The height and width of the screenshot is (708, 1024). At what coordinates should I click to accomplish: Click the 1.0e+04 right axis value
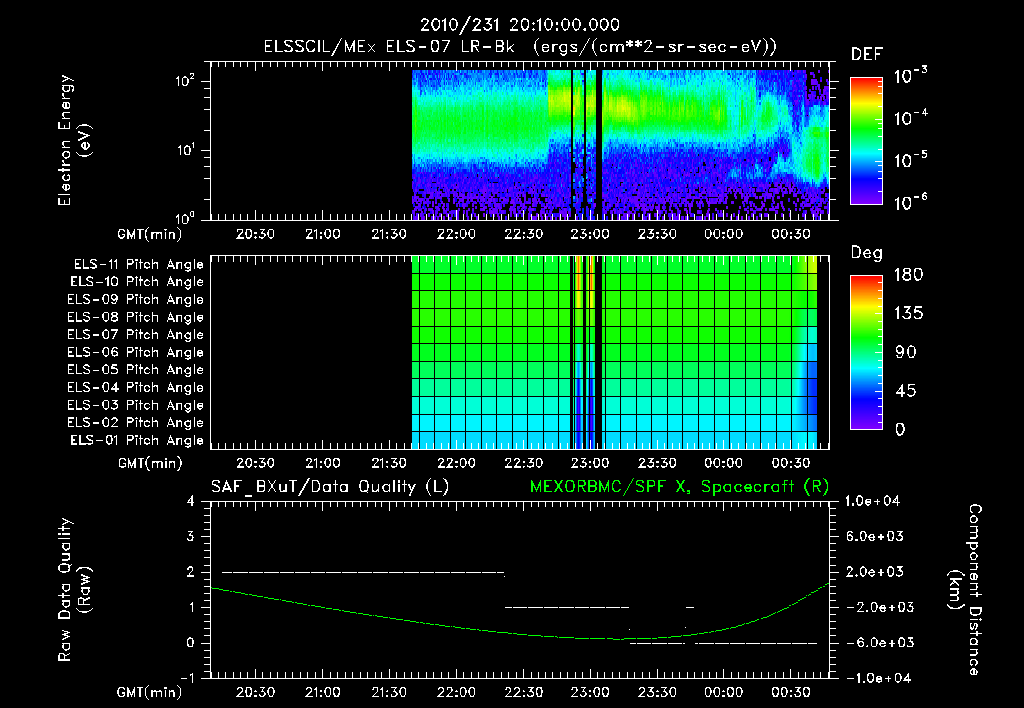[872, 501]
